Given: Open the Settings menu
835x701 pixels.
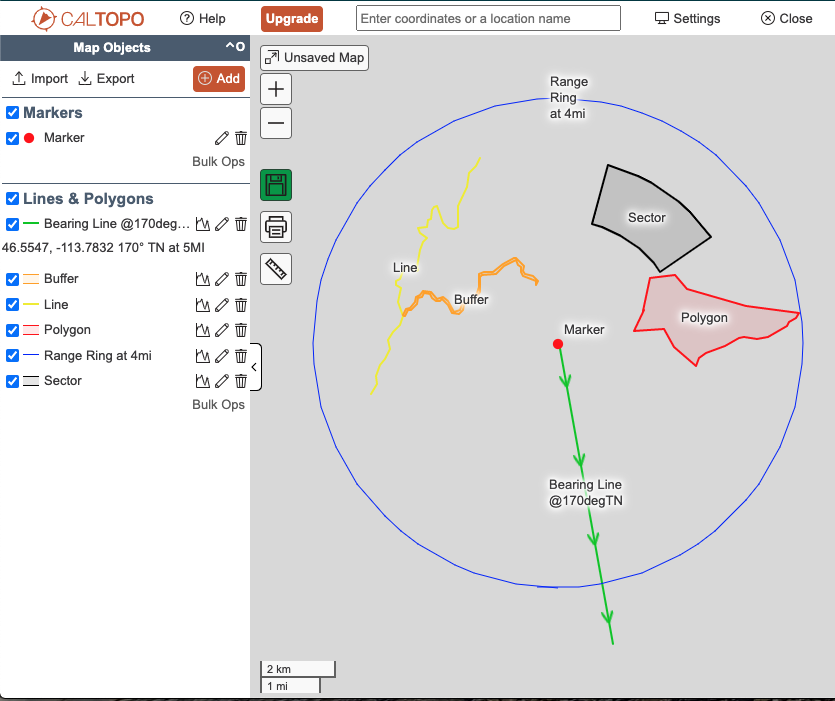Looking at the screenshot, I should tap(687, 18).
